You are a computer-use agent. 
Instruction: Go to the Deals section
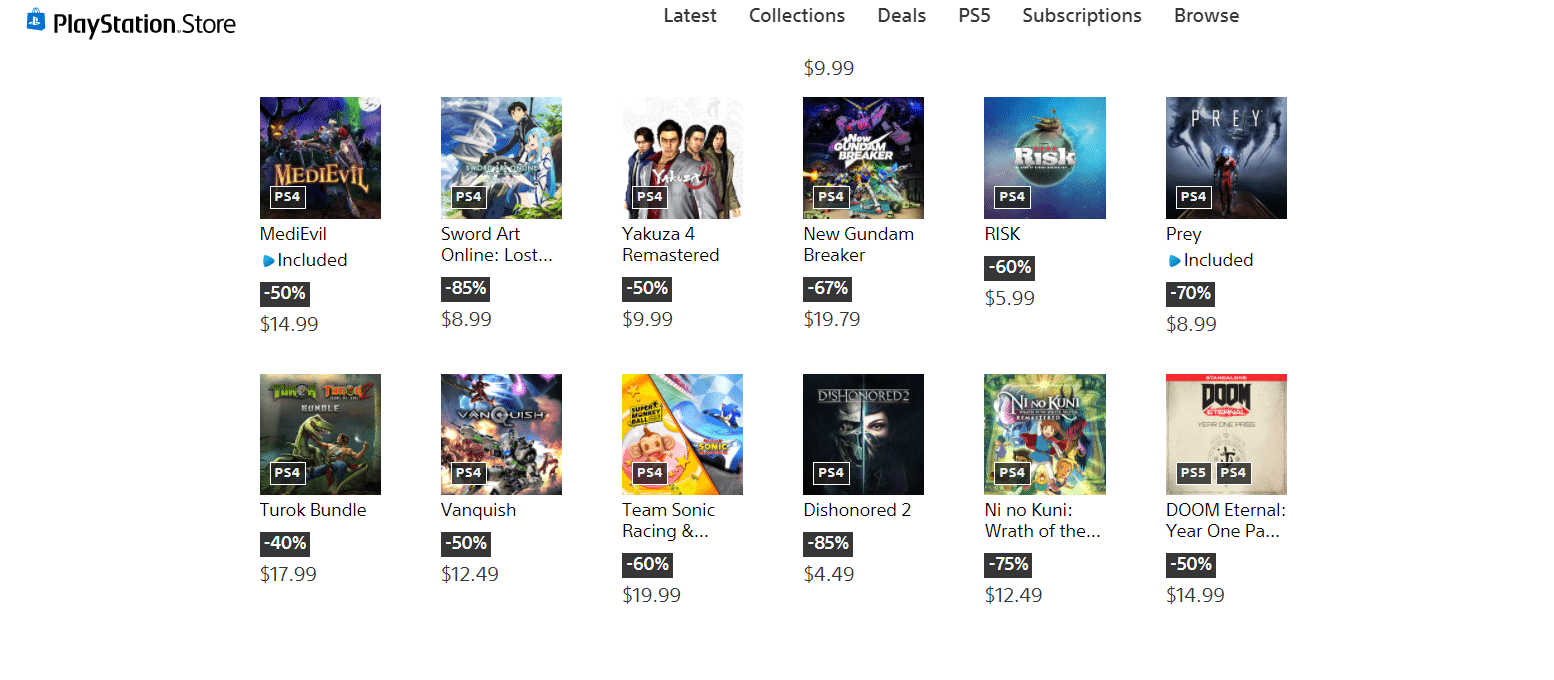coord(902,16)
